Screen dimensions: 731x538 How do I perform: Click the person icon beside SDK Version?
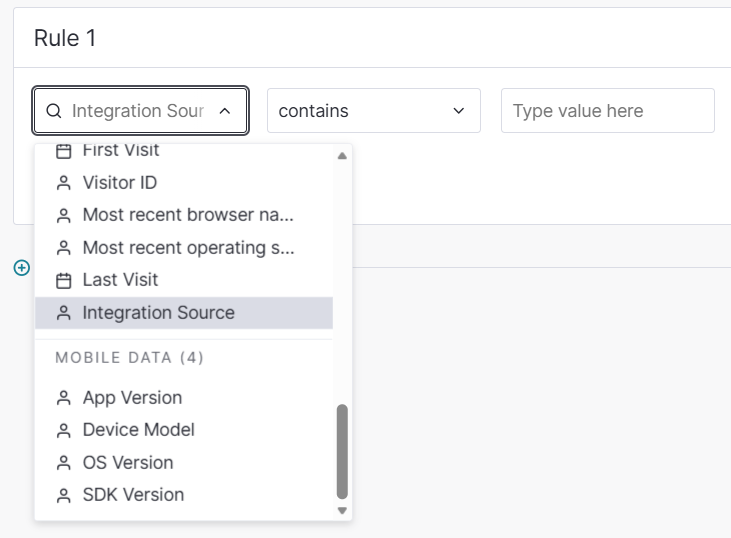[63, 495]
